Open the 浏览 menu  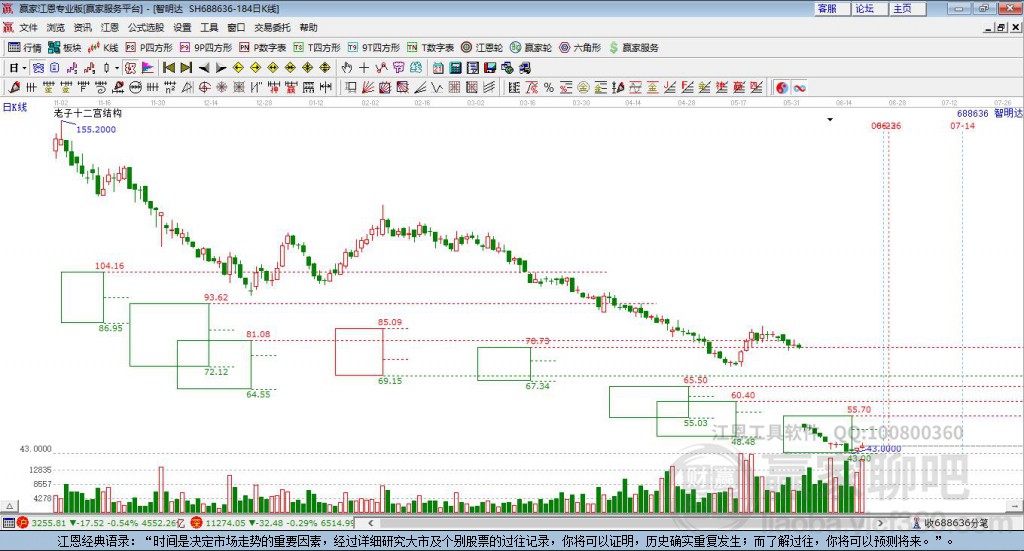click(56, 27)
